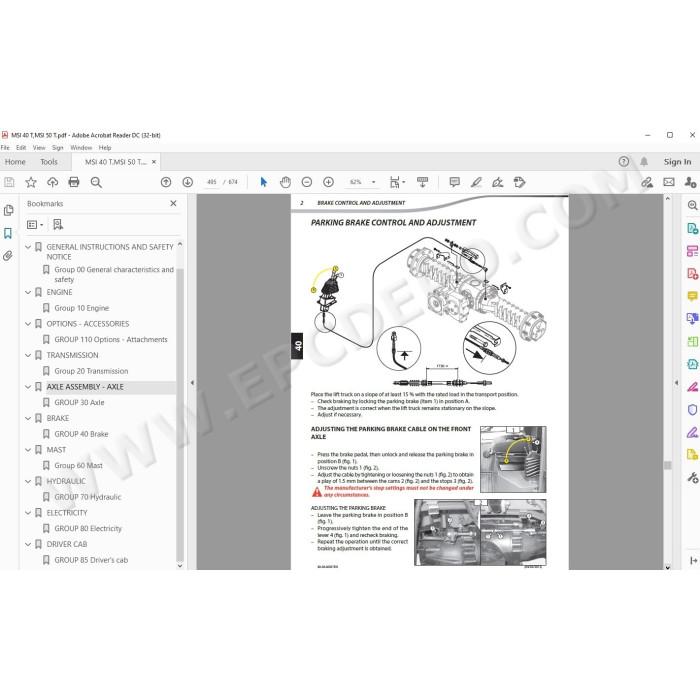700x700 pixels.
Task: Collapse the OPTIONS - ACCESSORIES node
Action: click(28, 324)
